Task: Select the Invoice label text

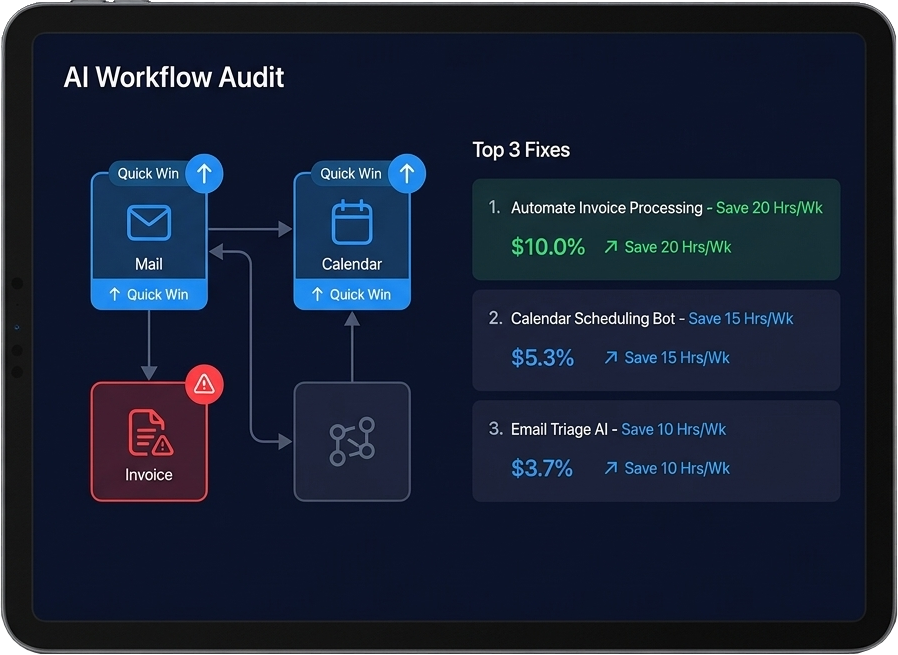Action: tap(149, 475)
